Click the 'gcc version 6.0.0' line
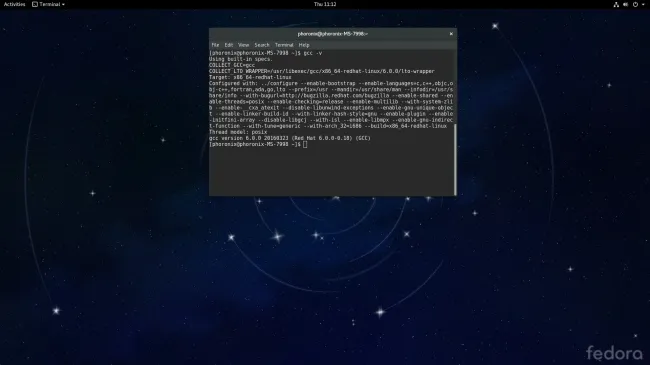Image resolution: width=650 pixels, height=365 pixels. [290, 138]
